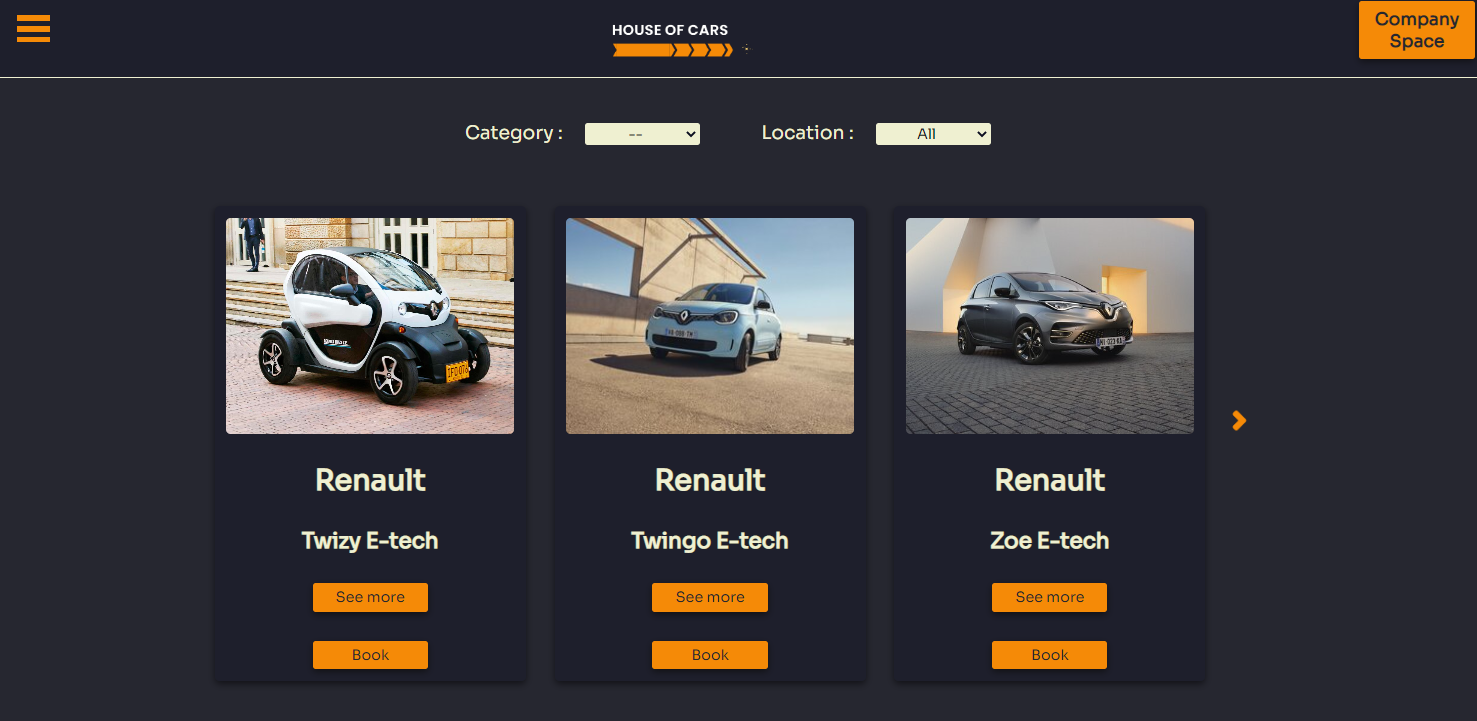Expand the Location dropdown set to All
This screenshot has width=1477, height=721.
[933, 134]
